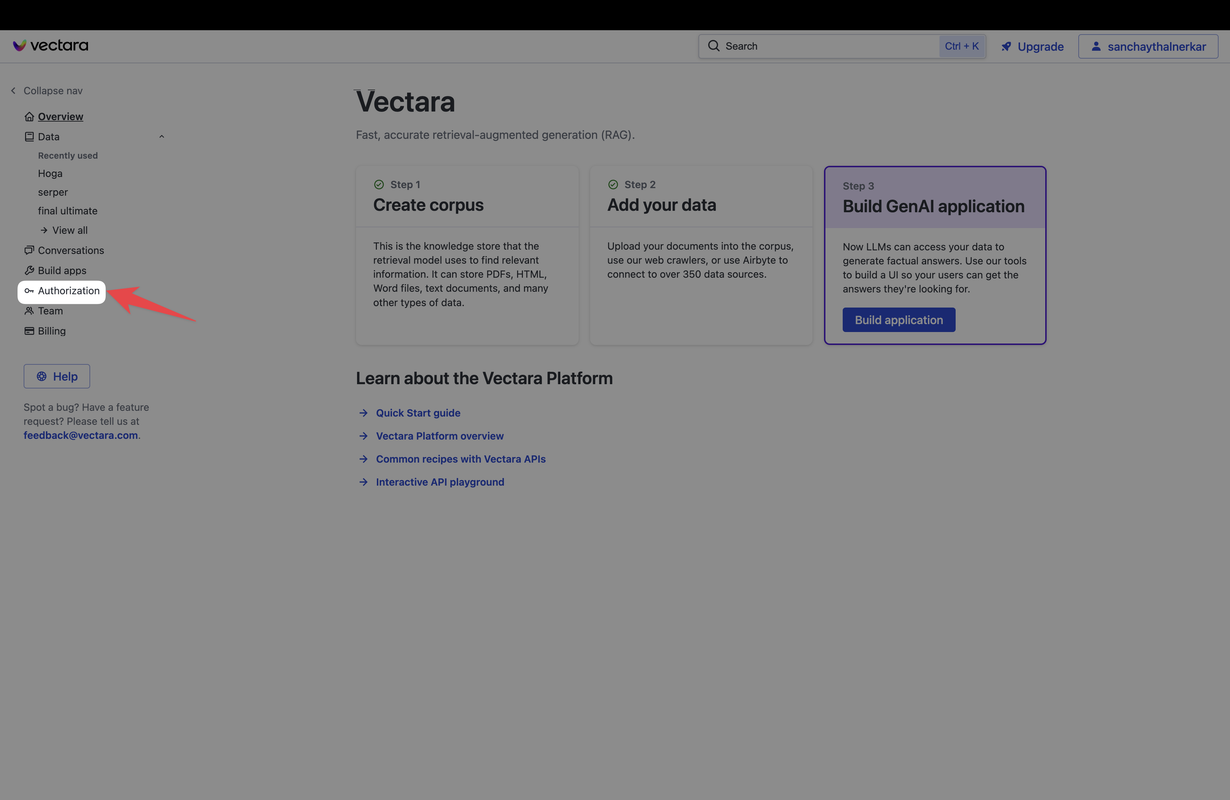Open the serper corpus
1230x800 pixels.
[x=53, y=192]
